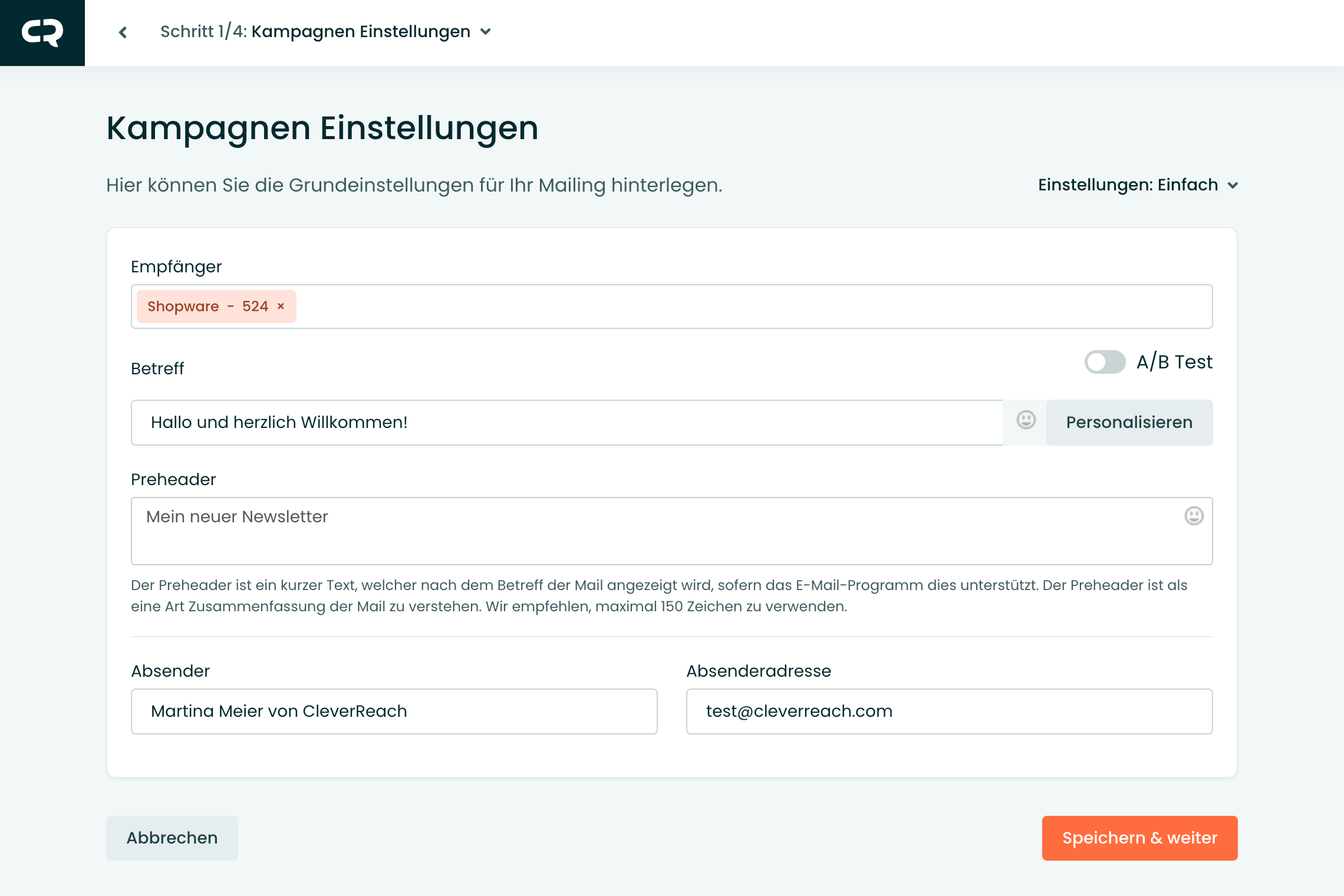Click the Personalisieren button

(x=1129, y=423)
